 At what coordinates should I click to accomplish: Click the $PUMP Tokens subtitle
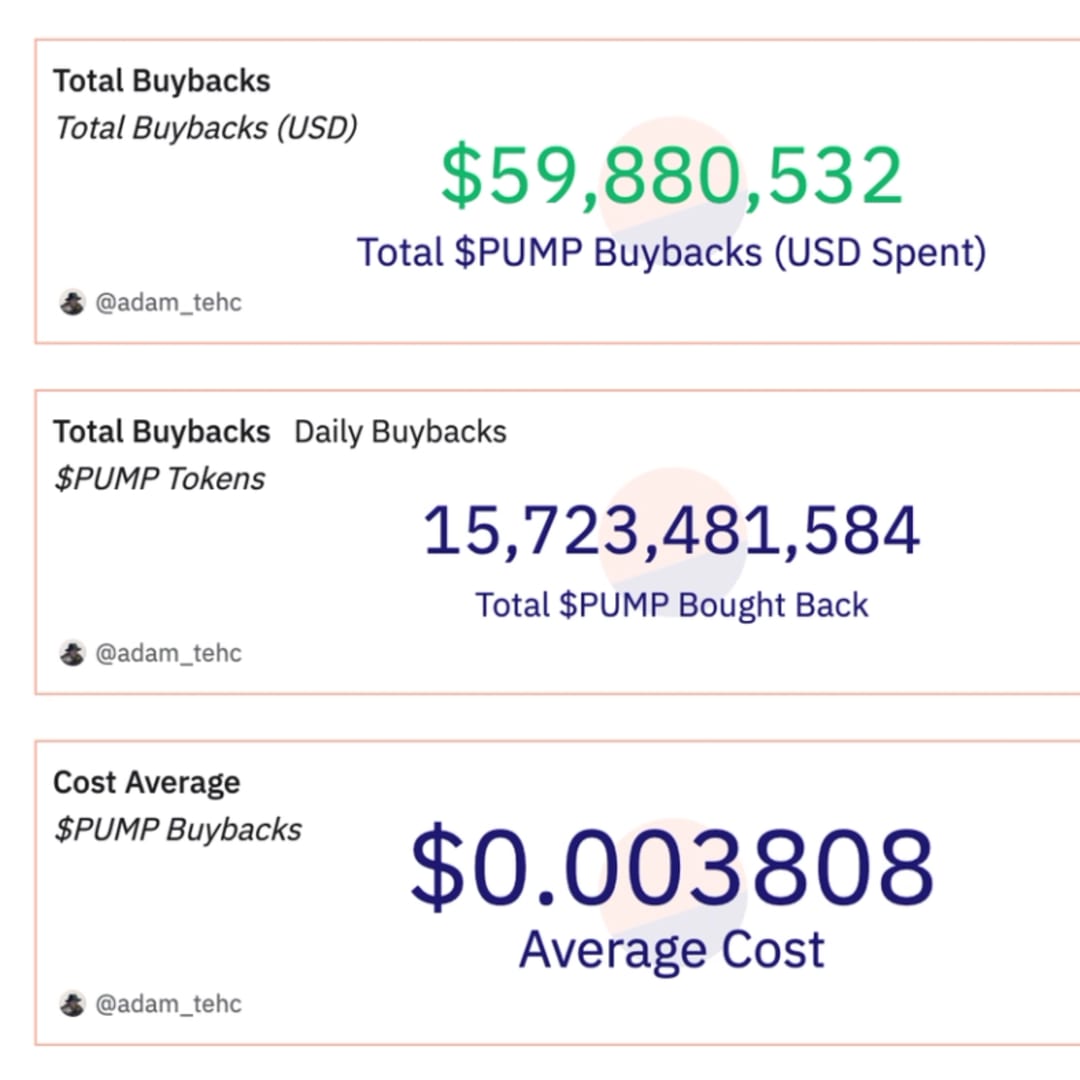(158, 478)
